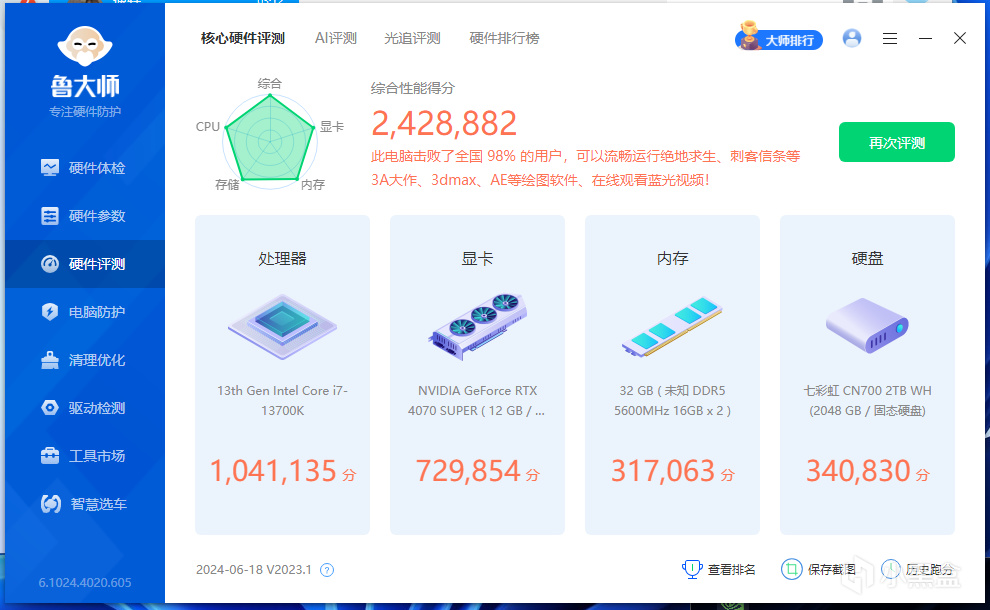This screenshot has width=990, height=610.
Task: Click the 显卡 card title
Action: tap(477, 258)
